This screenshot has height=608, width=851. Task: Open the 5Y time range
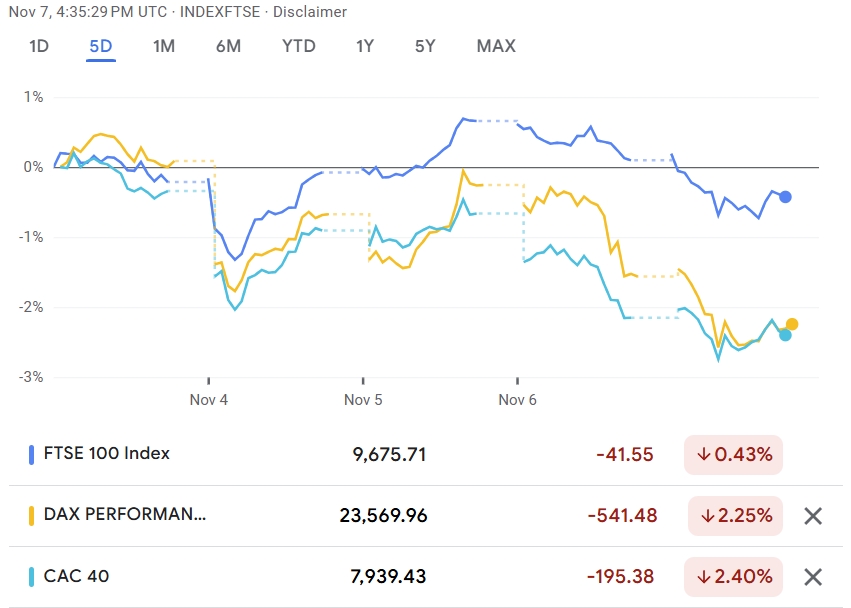426,46
